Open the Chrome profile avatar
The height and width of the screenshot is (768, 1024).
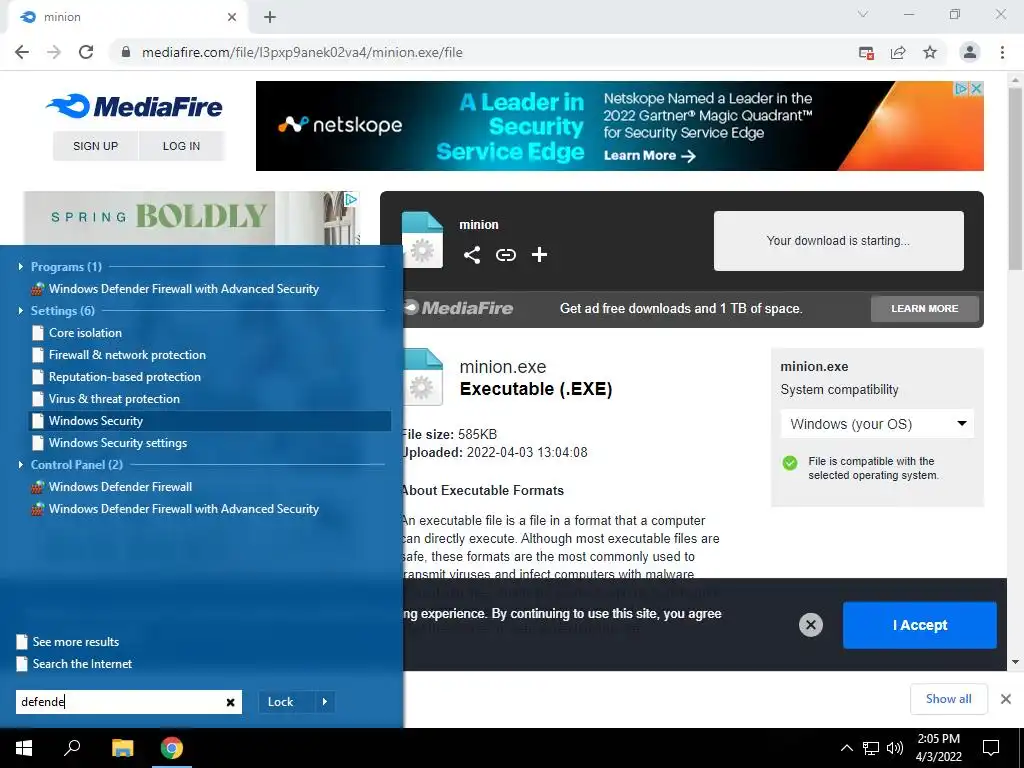(970, 52)
